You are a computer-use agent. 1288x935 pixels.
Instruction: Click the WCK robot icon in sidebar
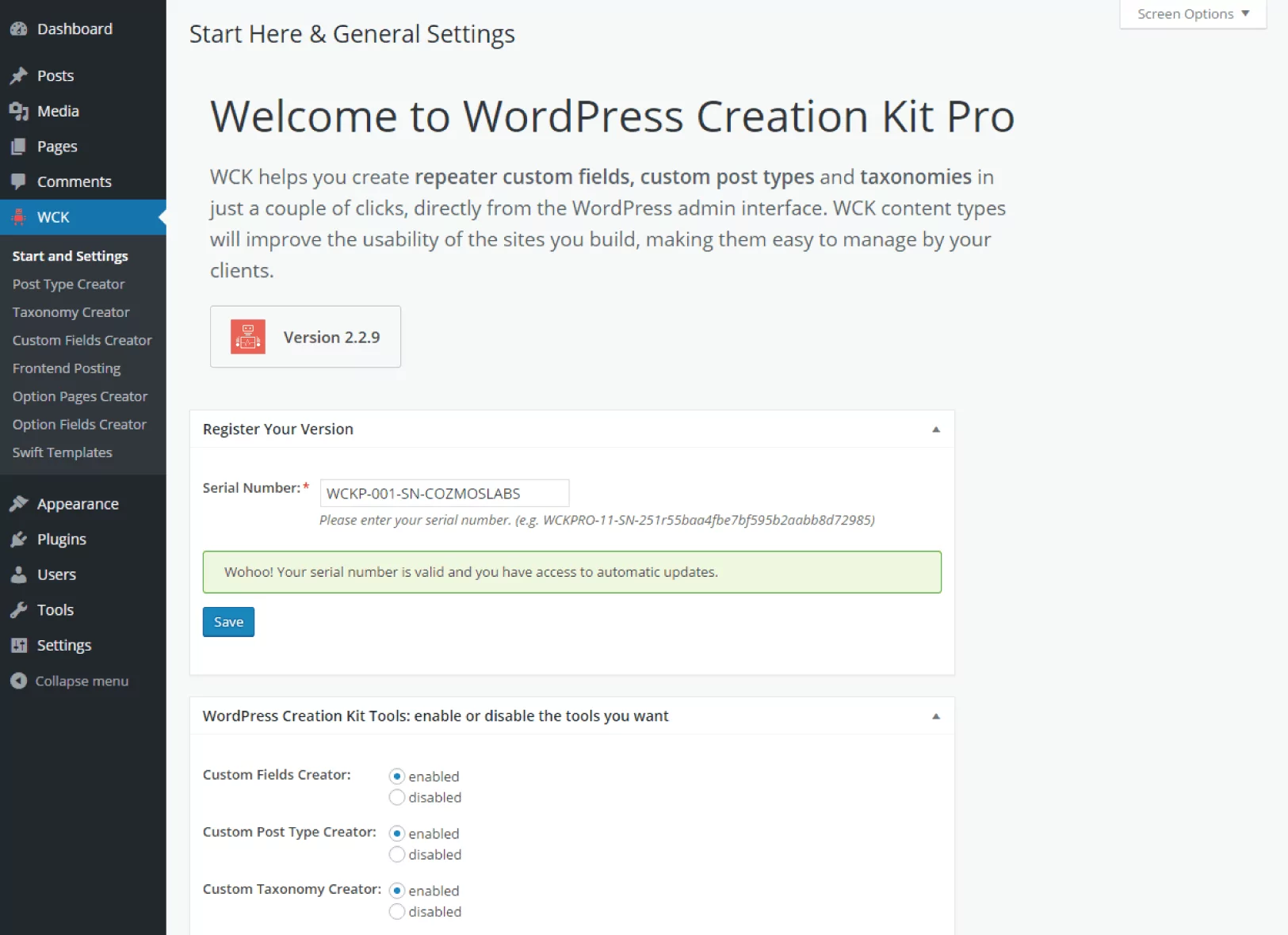point(19,217)
